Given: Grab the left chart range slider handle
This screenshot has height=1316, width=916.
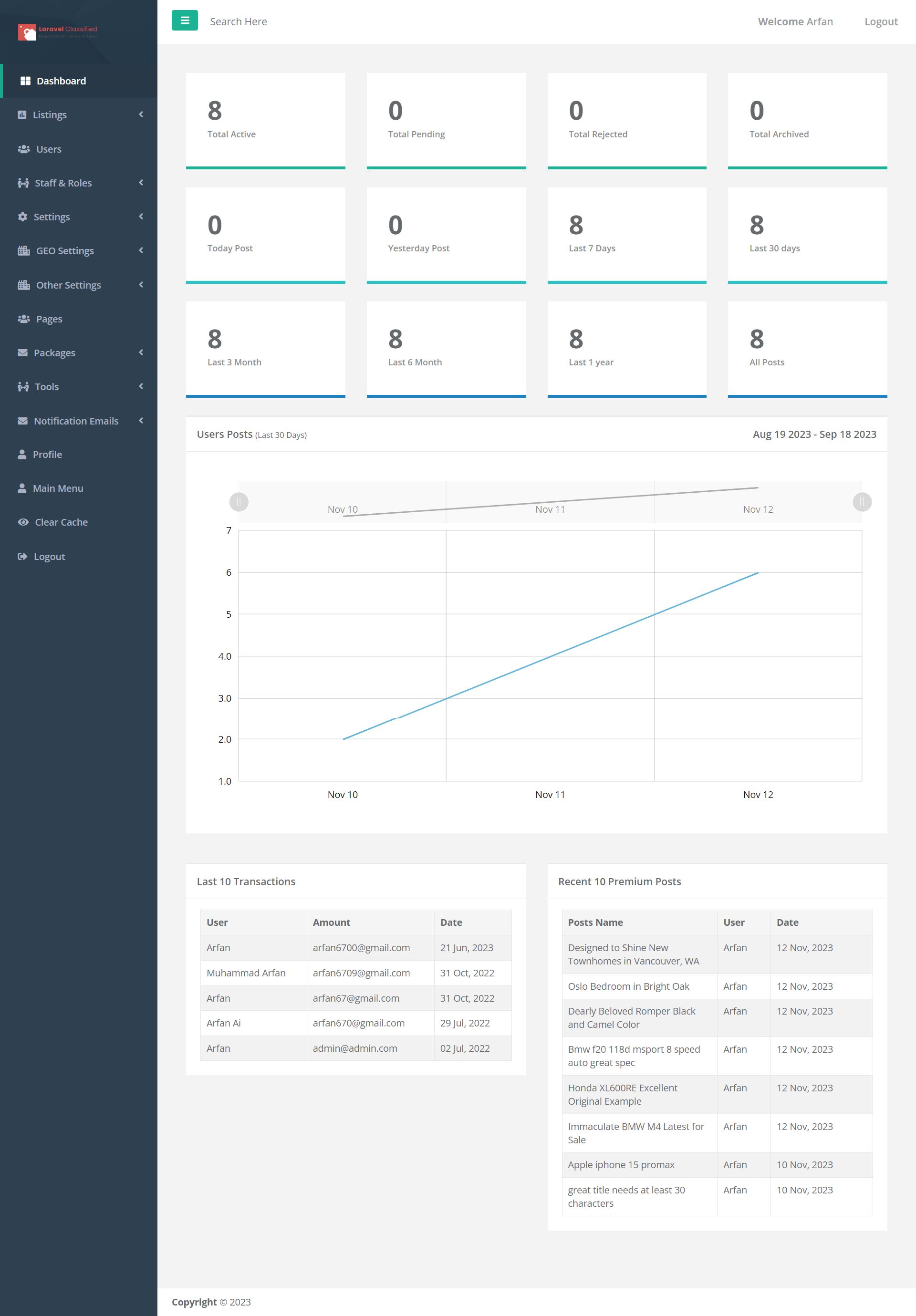Looking at the screenshot, I should (239, 502).
